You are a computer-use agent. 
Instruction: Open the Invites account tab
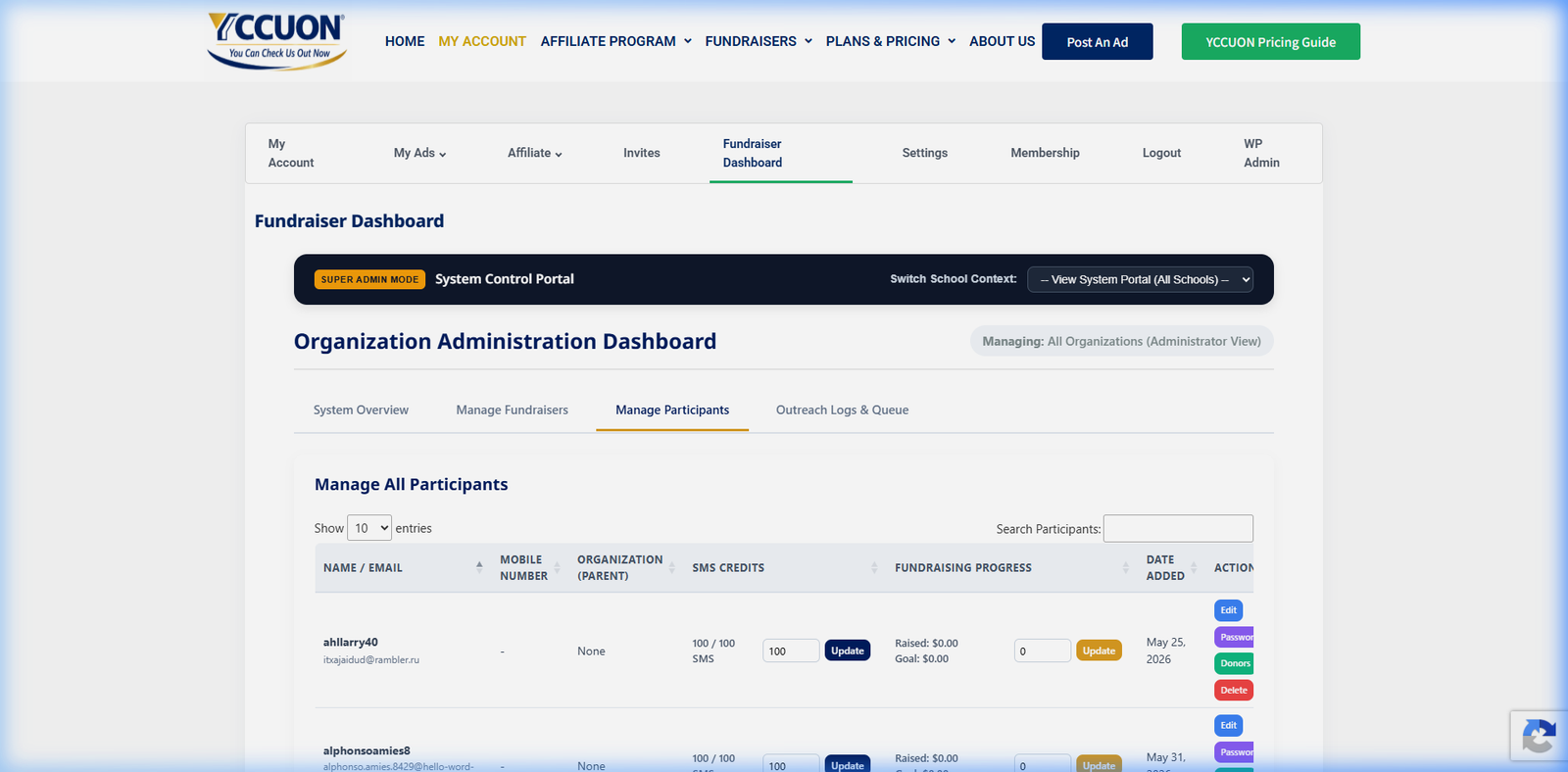(x=642, y=153)
